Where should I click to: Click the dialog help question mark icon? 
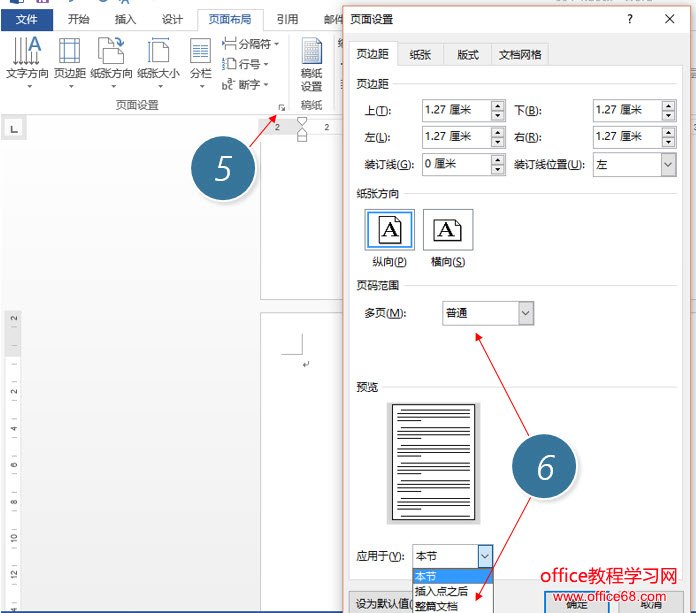(629, 19)
